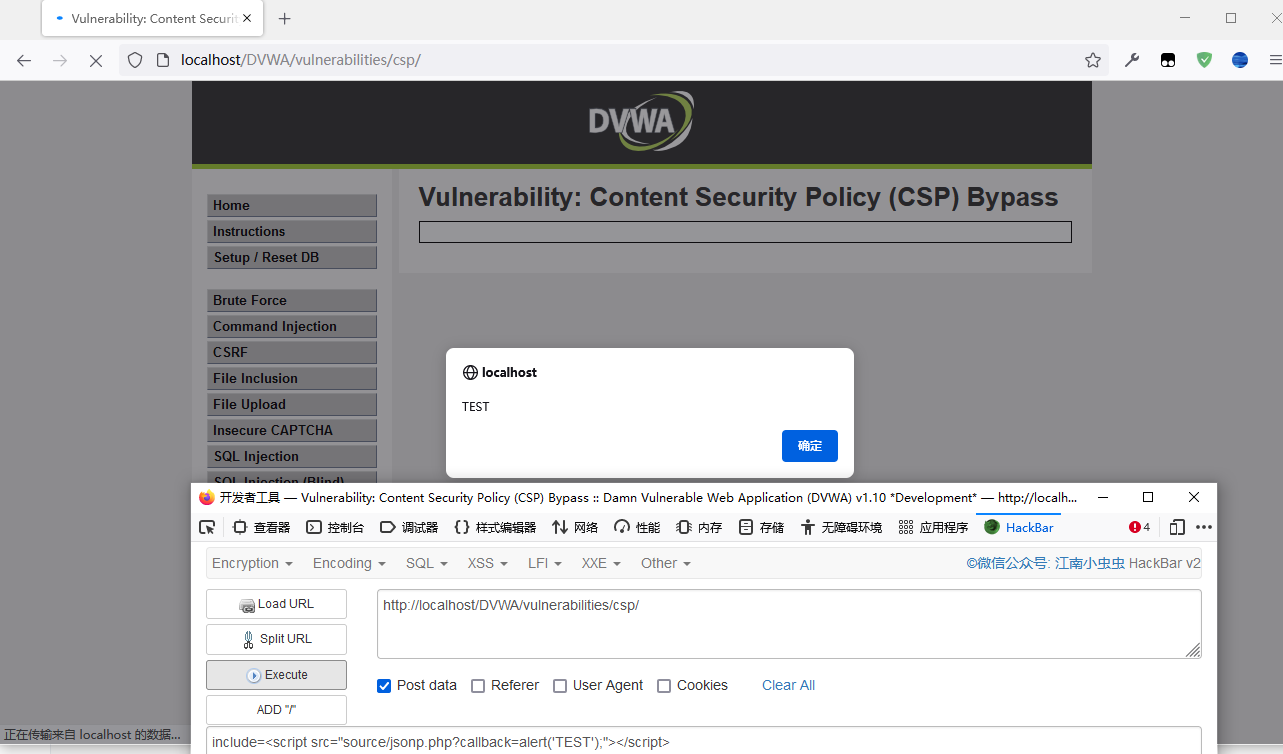Open the Tampermonkey extension icon

(x=1168, y=60)
